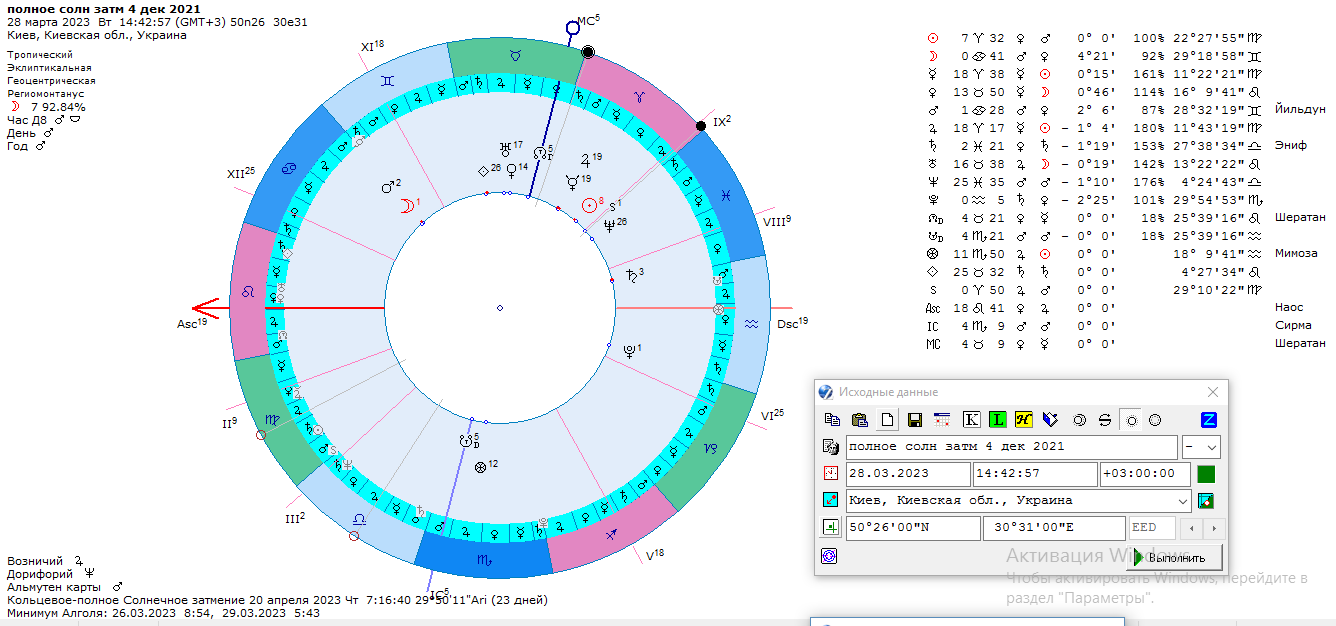Click the left stepper arrow beside EED

coord(1189,527)
